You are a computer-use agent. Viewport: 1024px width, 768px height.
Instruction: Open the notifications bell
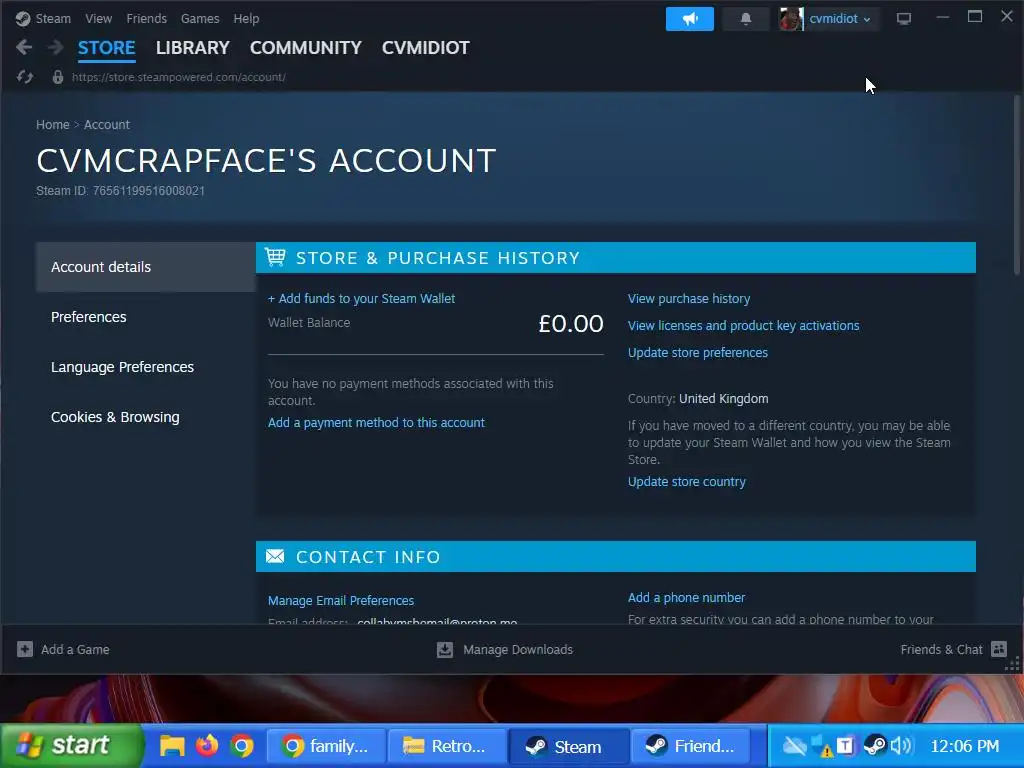[745, 19]
